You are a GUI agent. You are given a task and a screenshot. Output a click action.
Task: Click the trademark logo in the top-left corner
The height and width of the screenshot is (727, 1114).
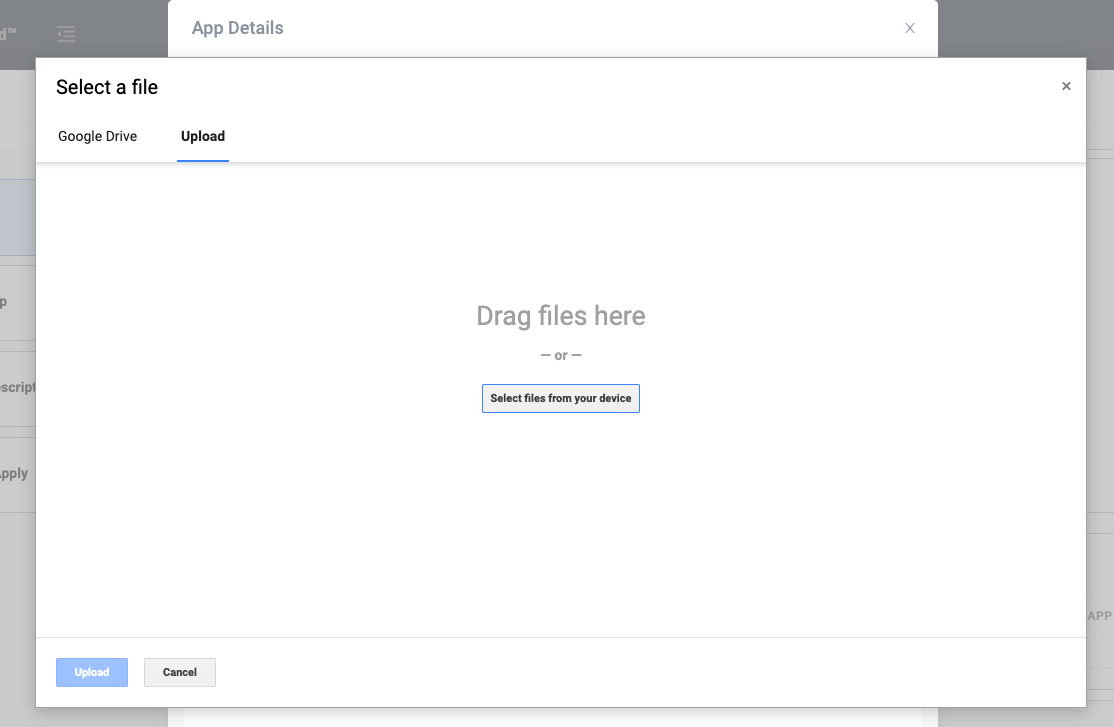click(9, 34)
